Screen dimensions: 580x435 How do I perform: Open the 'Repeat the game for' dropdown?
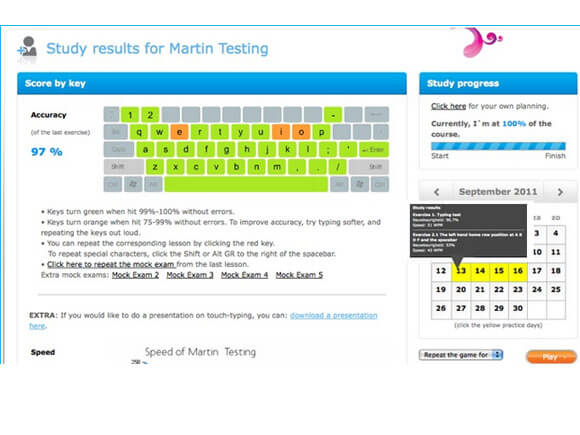tap(461, 355)
